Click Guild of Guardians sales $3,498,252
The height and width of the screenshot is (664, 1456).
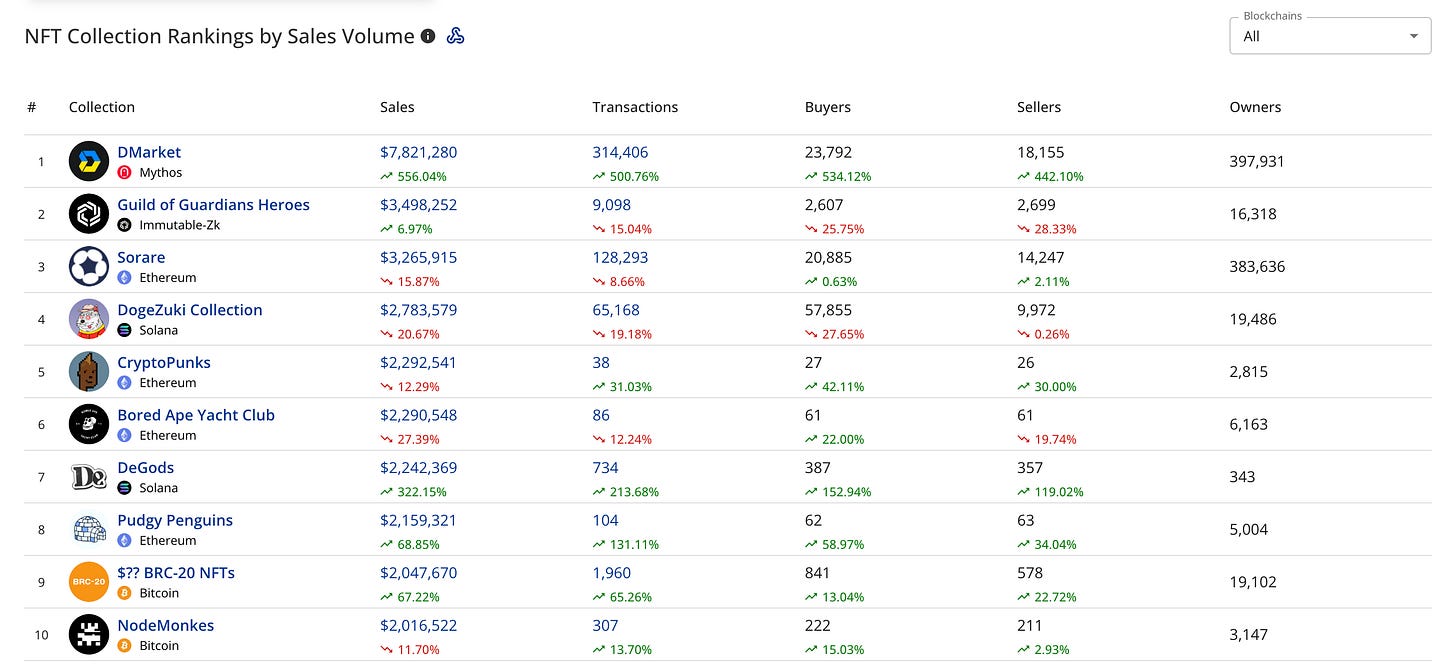pos(419,204)
